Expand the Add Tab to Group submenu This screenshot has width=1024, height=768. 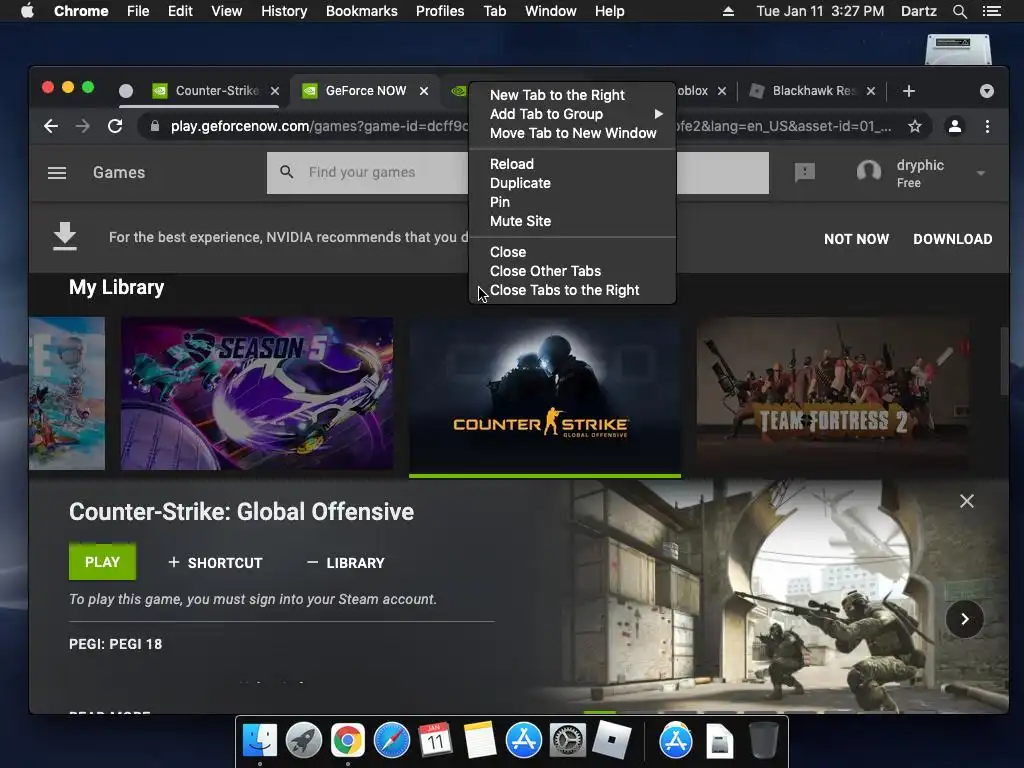(x=572, y=114)
